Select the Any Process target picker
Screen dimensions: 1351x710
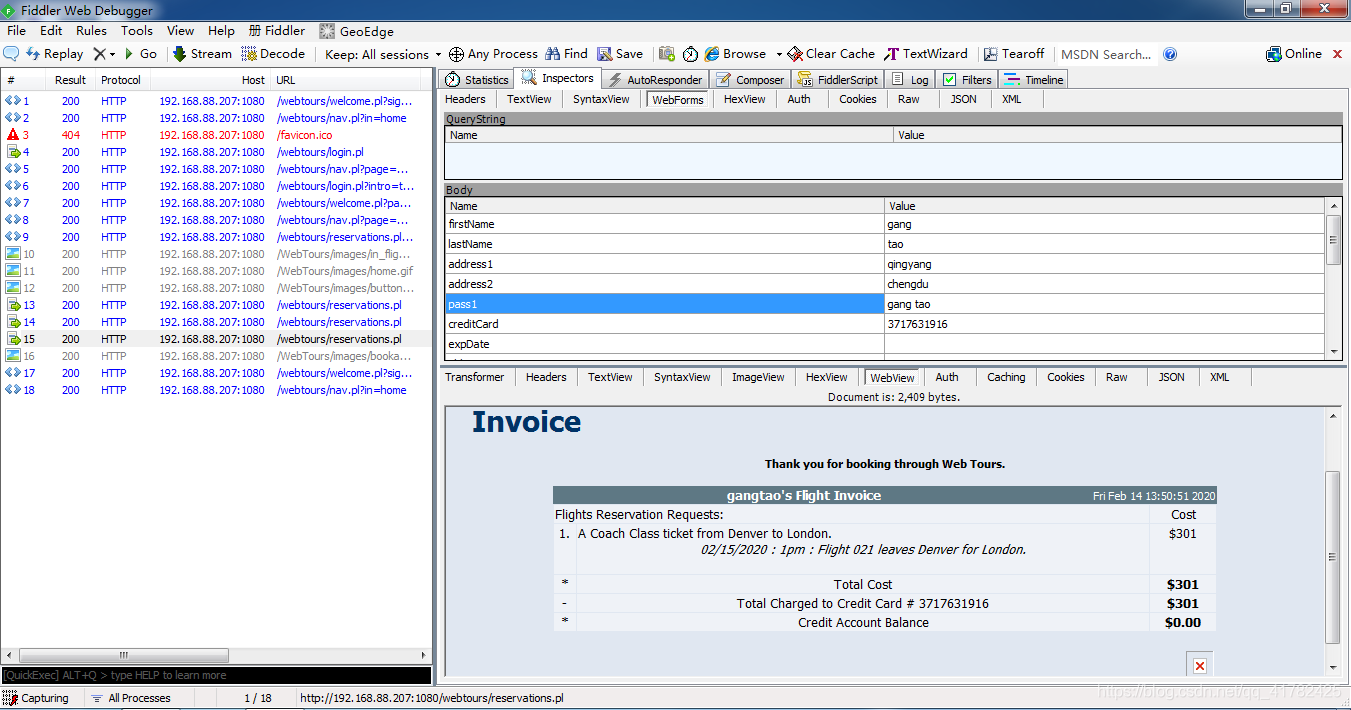coord(493,54)
